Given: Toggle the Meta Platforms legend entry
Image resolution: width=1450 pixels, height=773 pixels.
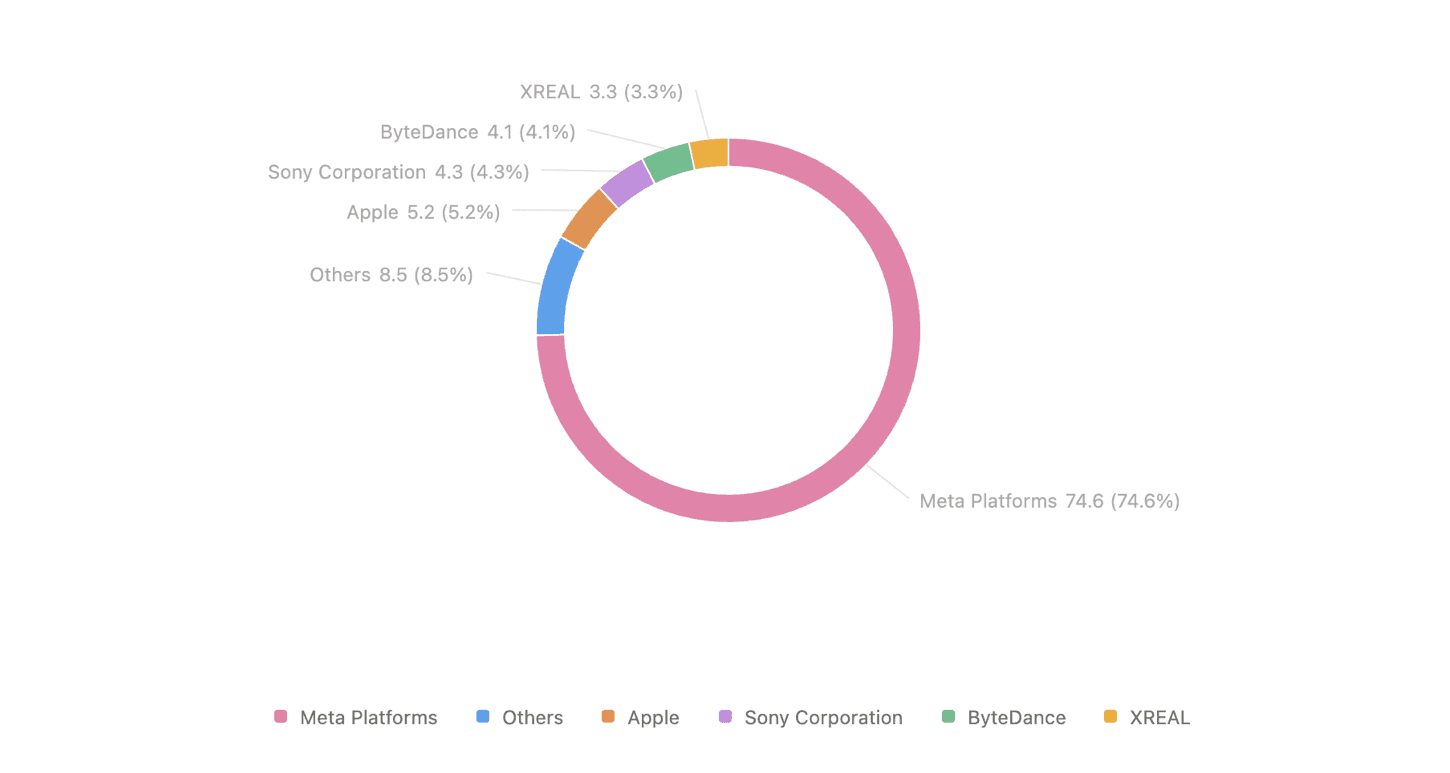Looking at the screenshot, I should click(360, 717).
